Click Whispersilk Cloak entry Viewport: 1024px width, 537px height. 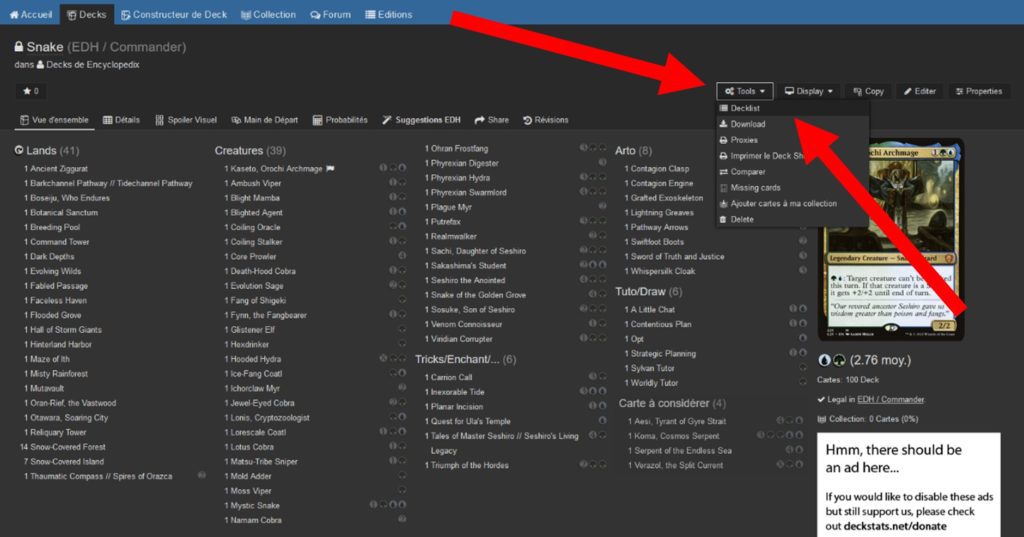[x=663, y=271]
